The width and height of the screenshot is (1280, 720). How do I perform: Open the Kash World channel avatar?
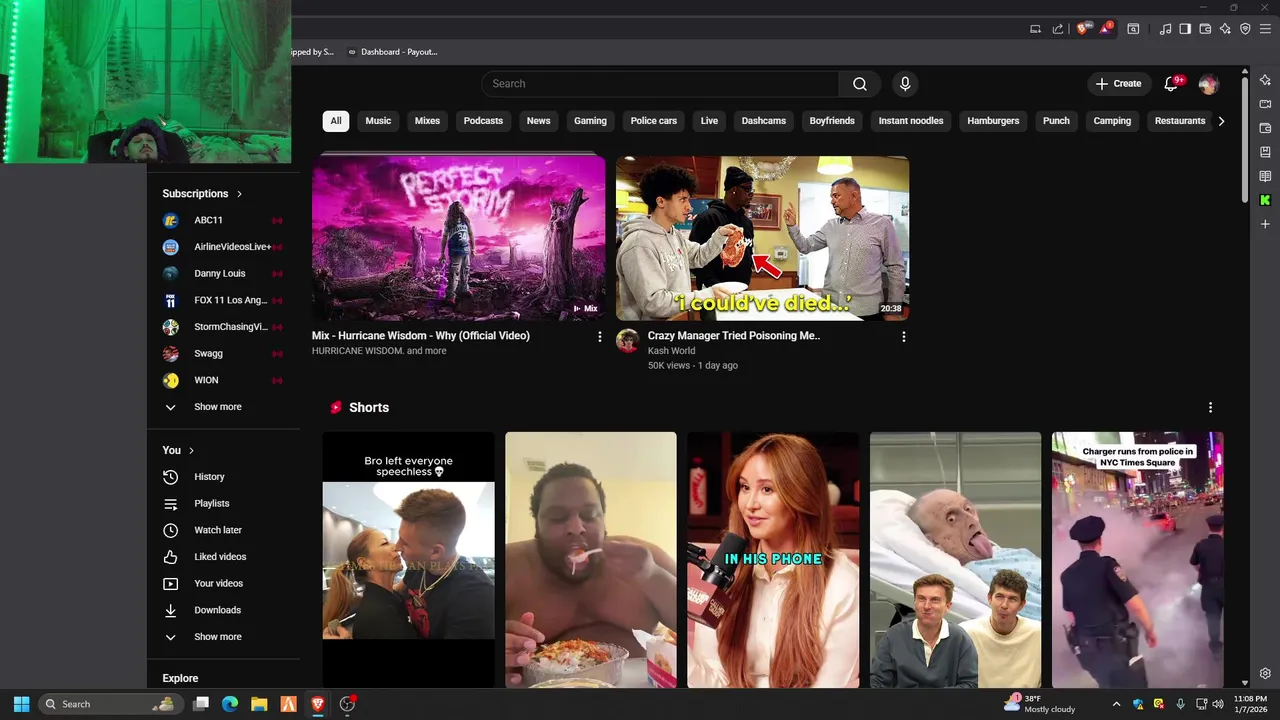[x=627, y=341]
